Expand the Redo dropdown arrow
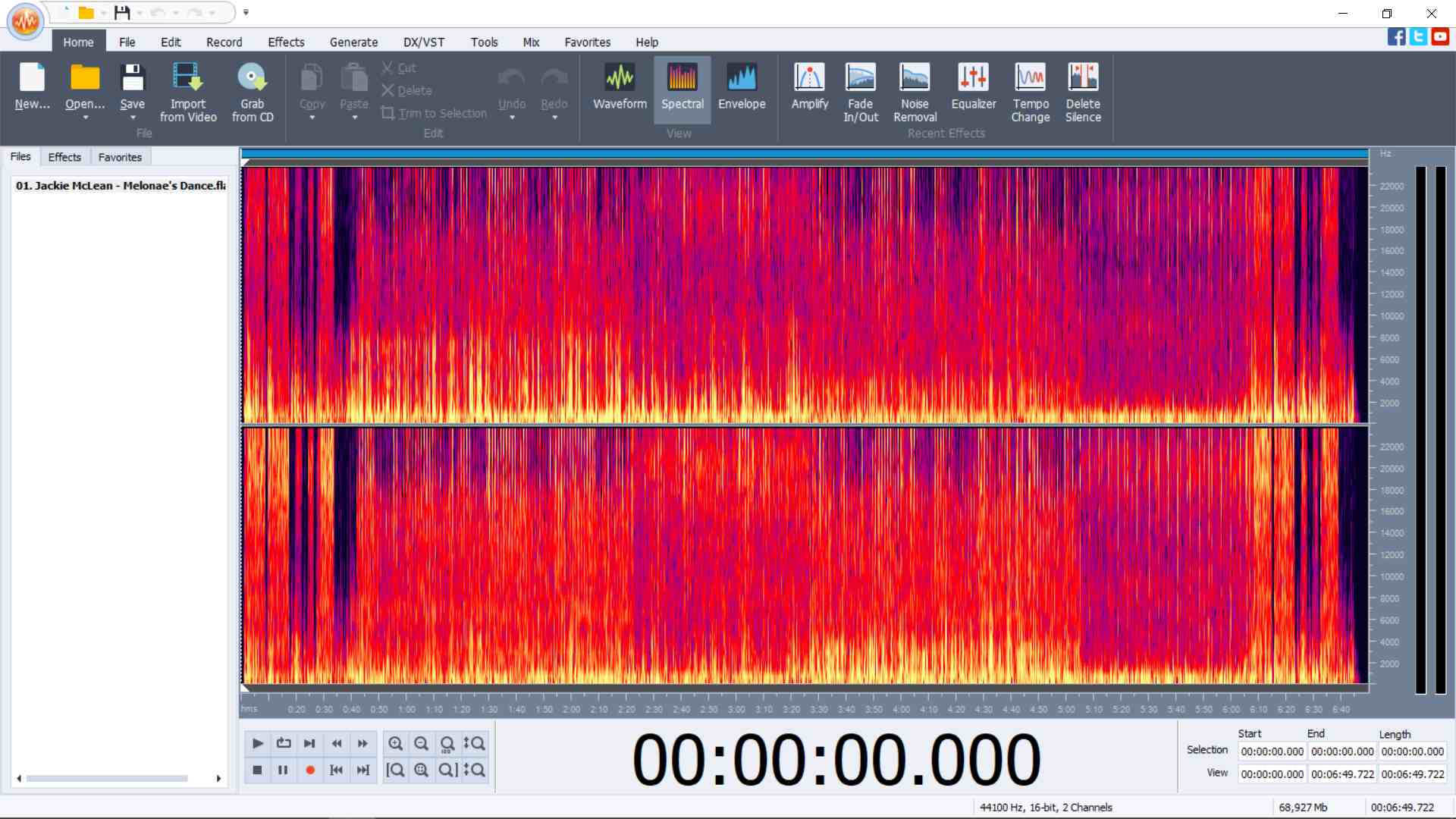The height and width of the screenshot is (819, 1456). (x=554, y=118)
